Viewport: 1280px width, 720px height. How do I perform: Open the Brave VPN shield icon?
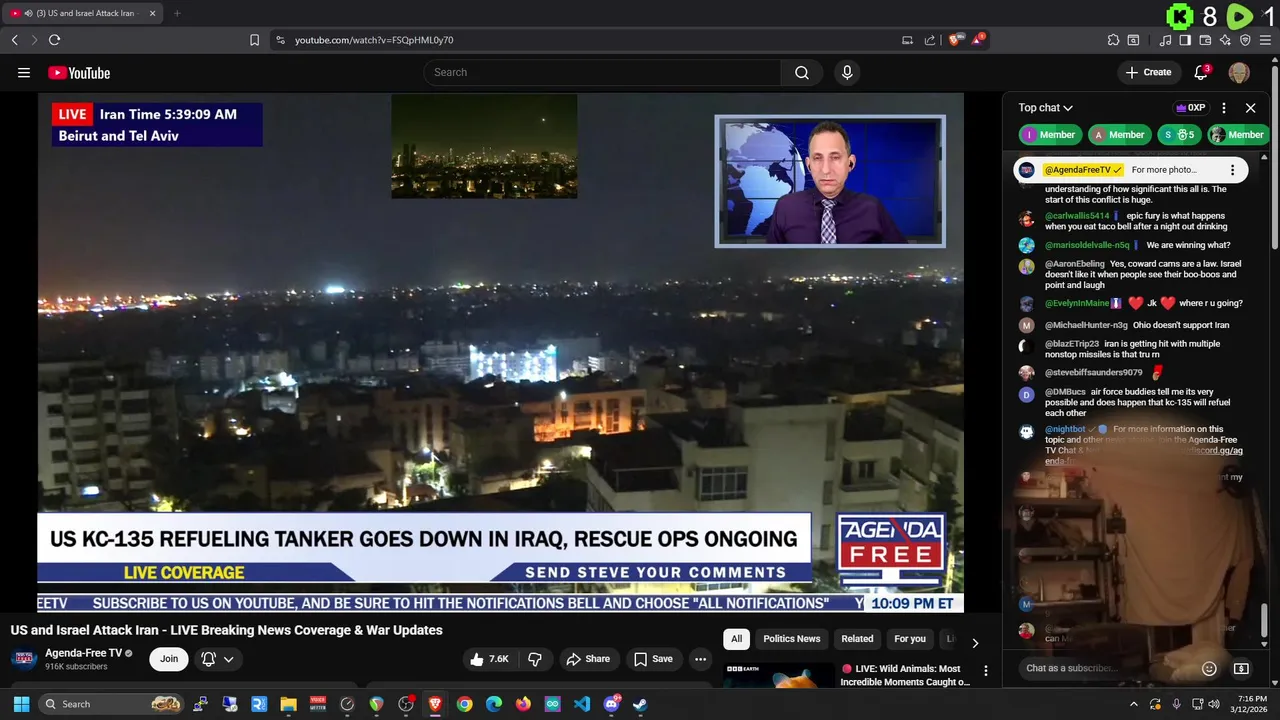[x=1245, y=40]
